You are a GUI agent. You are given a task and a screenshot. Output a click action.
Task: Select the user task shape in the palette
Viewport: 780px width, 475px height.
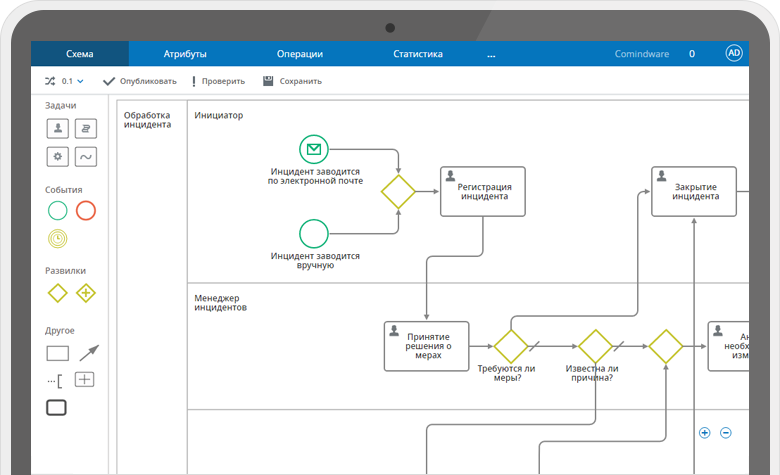[58, 128]
